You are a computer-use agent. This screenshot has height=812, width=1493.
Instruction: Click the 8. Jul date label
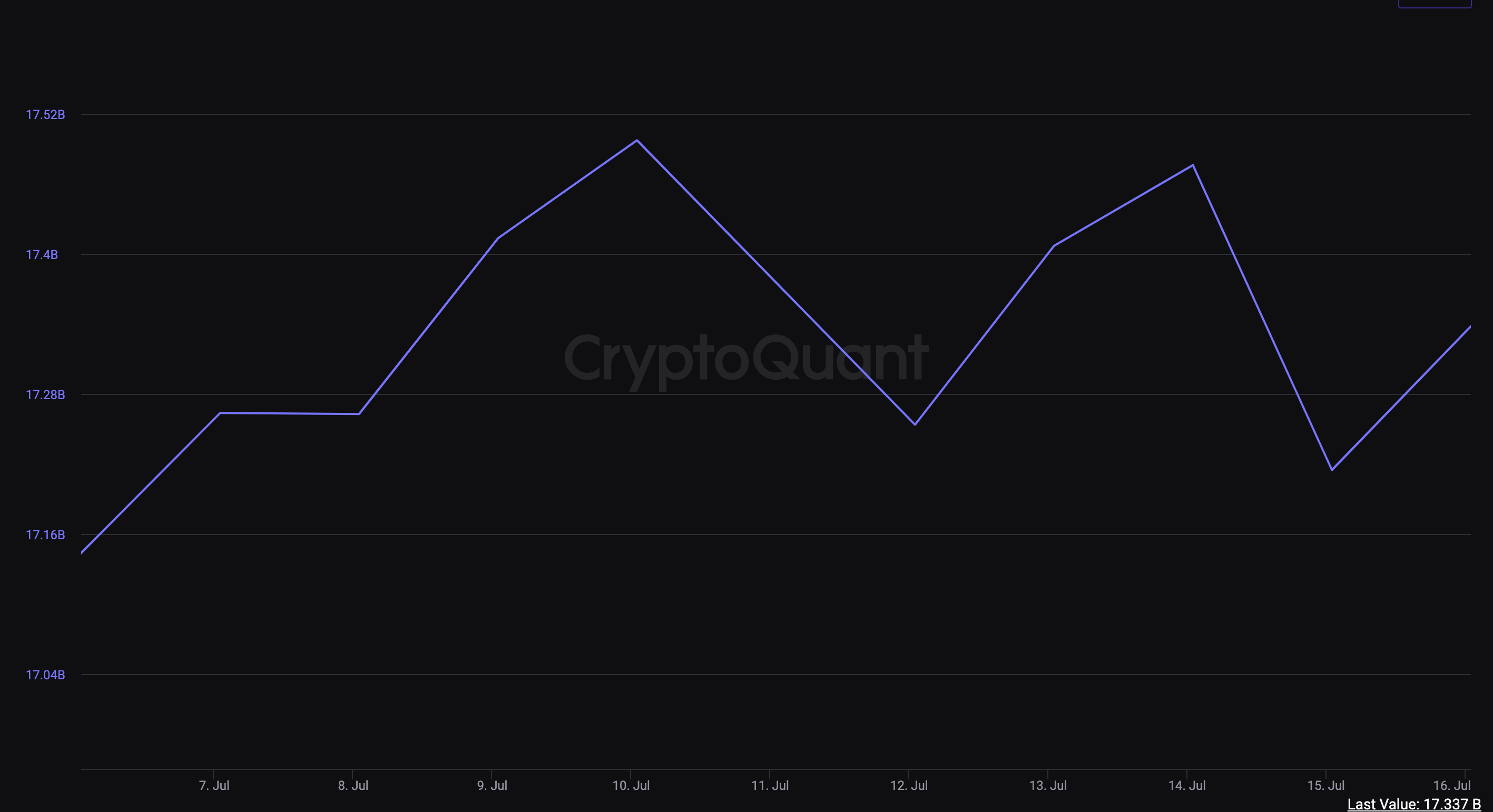[x=353, y=786]
